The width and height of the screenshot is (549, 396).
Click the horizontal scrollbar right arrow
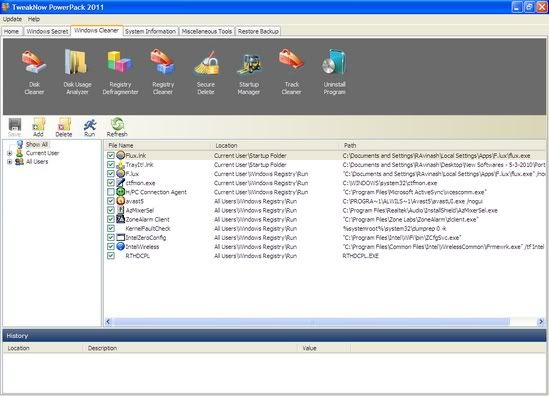(541, 321)
